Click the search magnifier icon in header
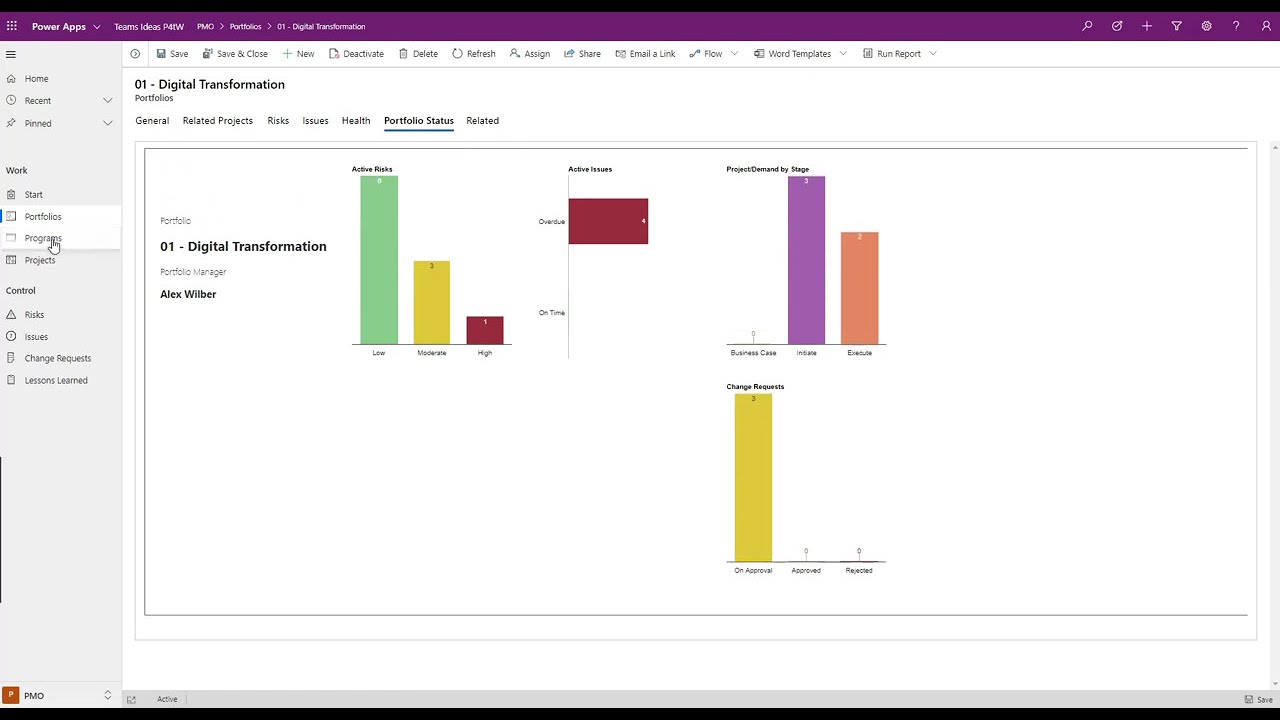The image size is (1280, 720). 1087,26
